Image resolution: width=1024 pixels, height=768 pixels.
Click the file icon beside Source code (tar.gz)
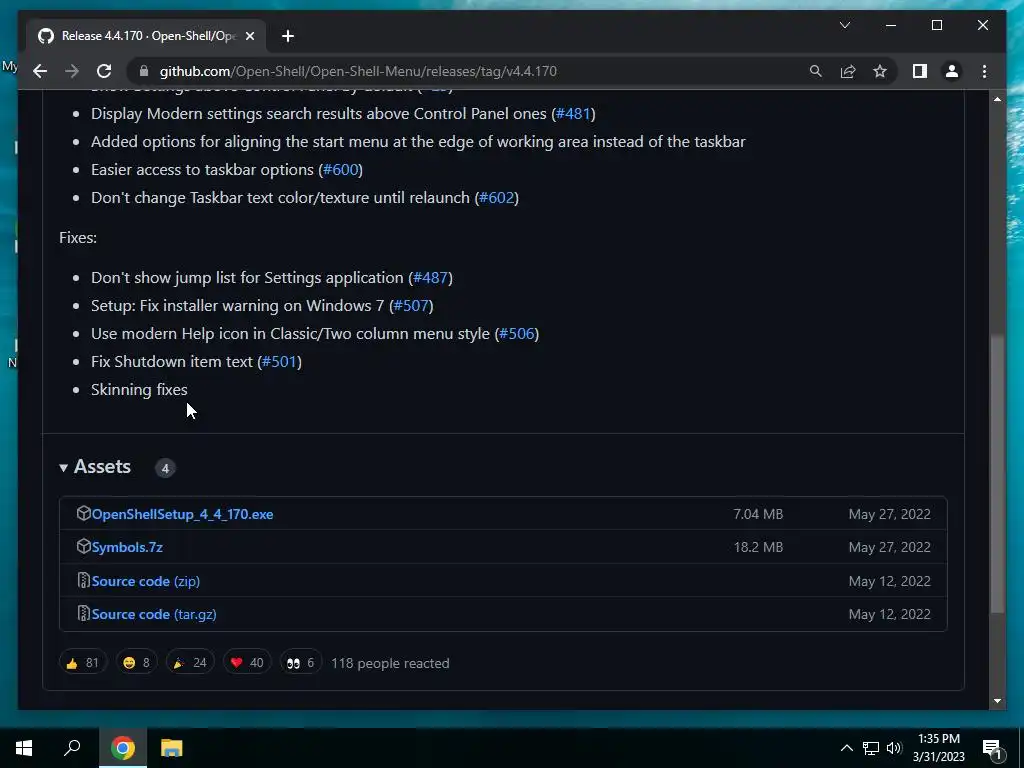pos(84,613)
